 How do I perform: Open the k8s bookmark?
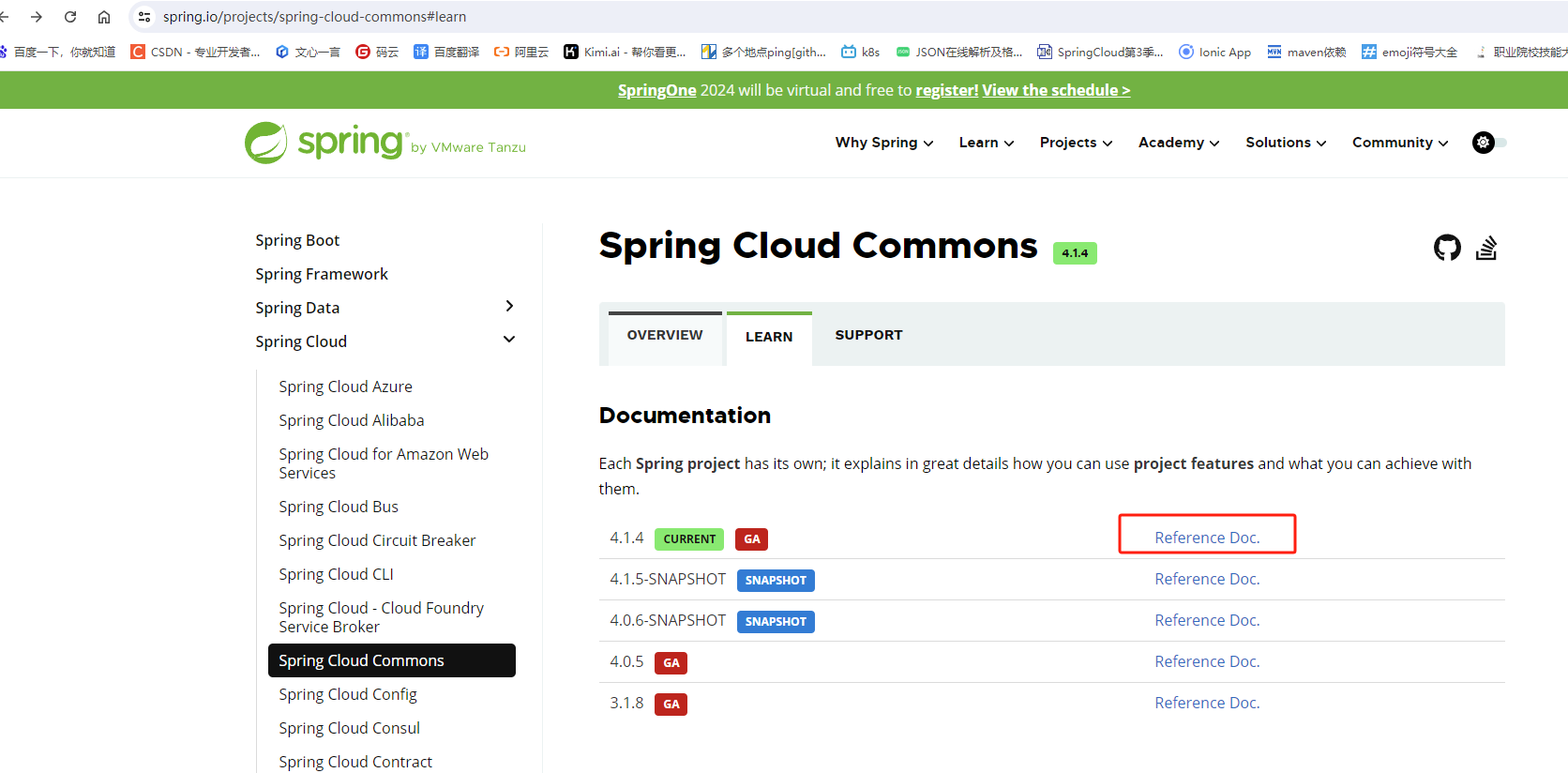[861, 52]
